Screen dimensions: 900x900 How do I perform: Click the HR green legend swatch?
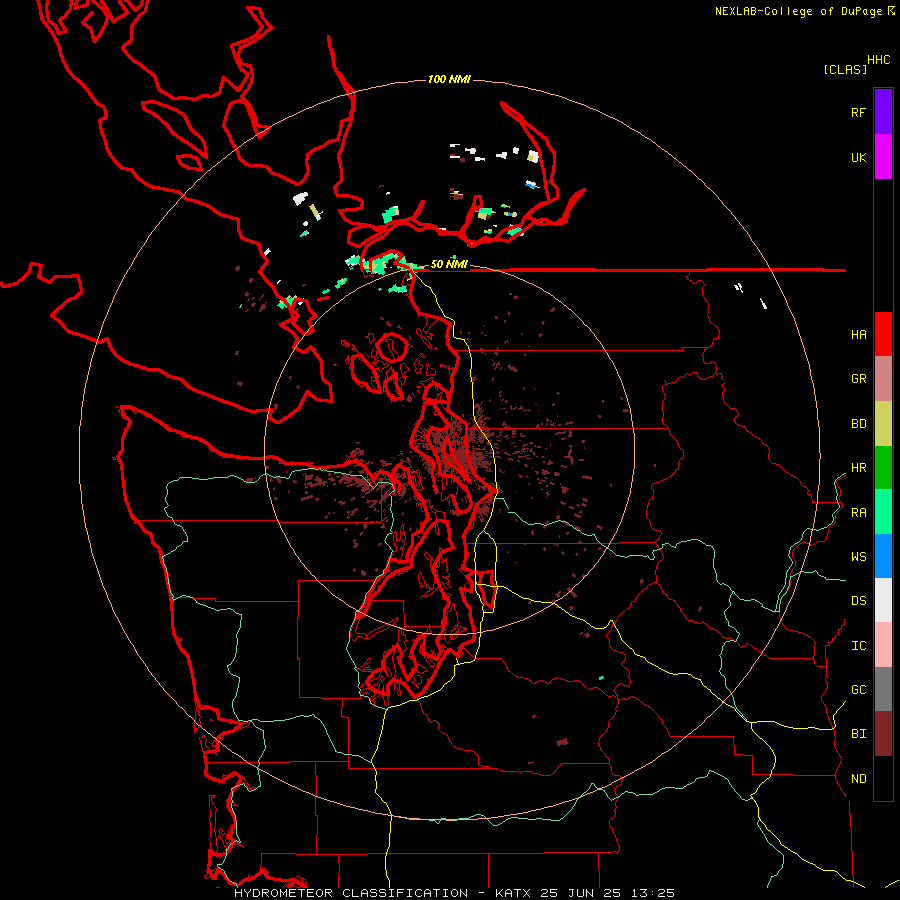(x=883, y=468)
